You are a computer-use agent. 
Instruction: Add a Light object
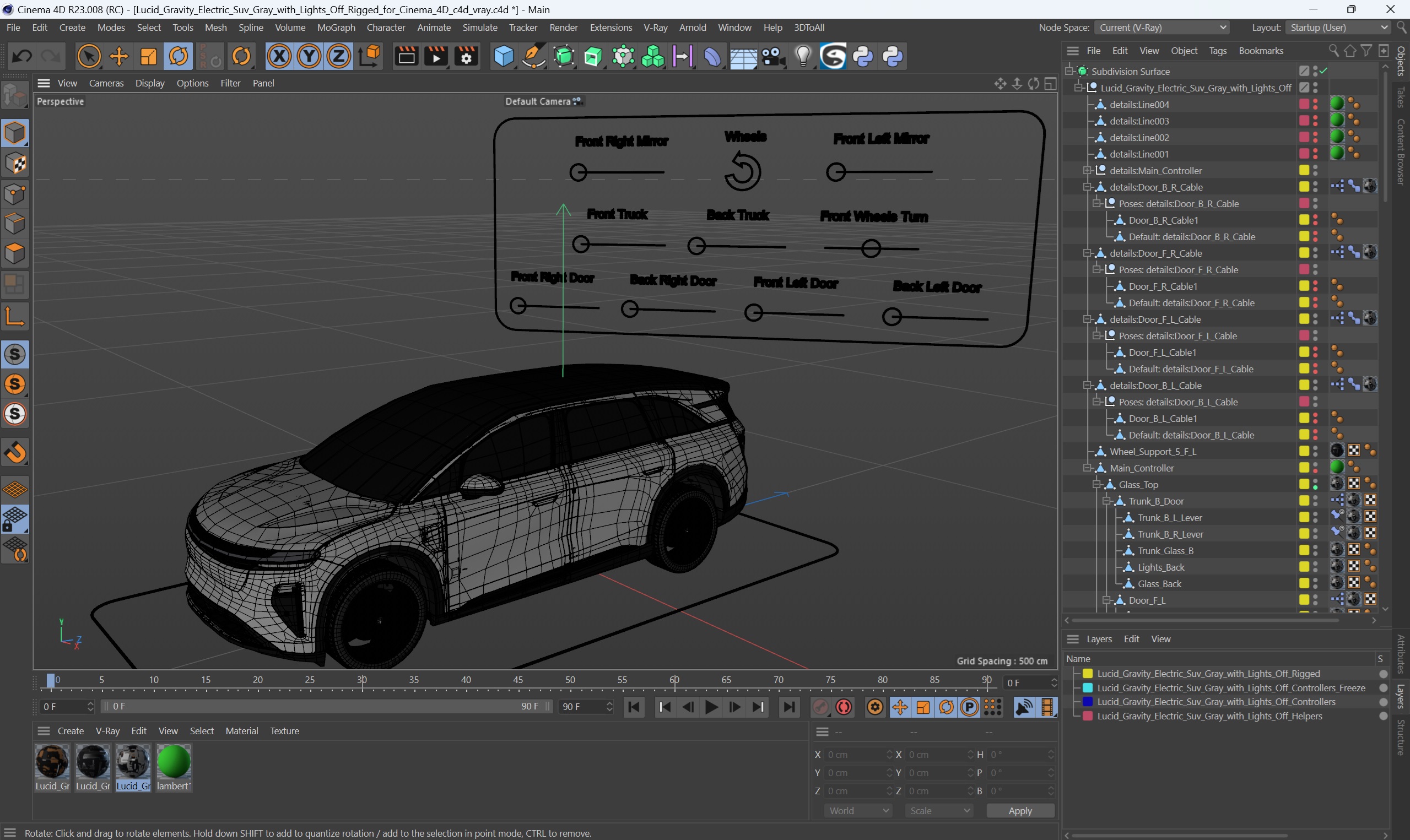[x=803, y=57]
